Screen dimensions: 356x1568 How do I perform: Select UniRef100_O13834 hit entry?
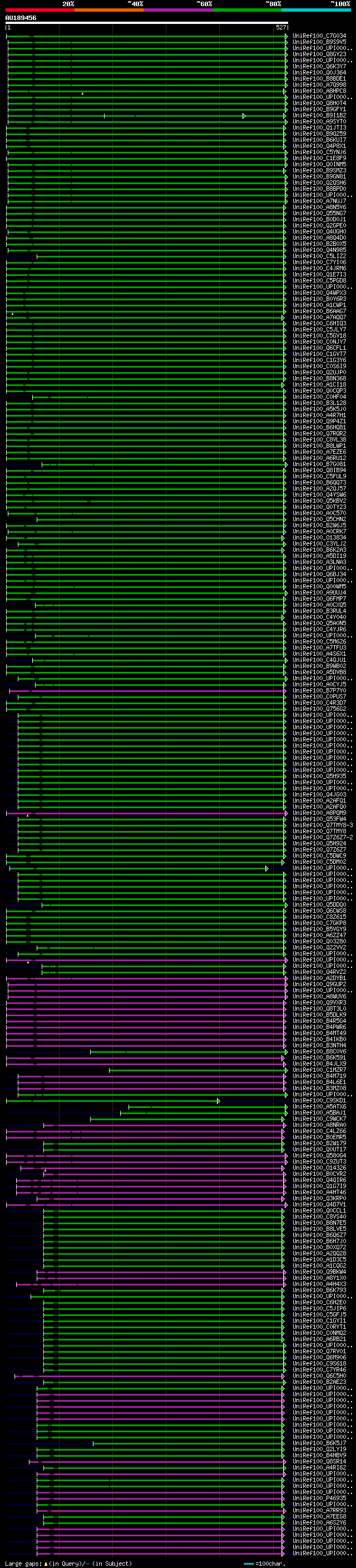tap(319, 537)
